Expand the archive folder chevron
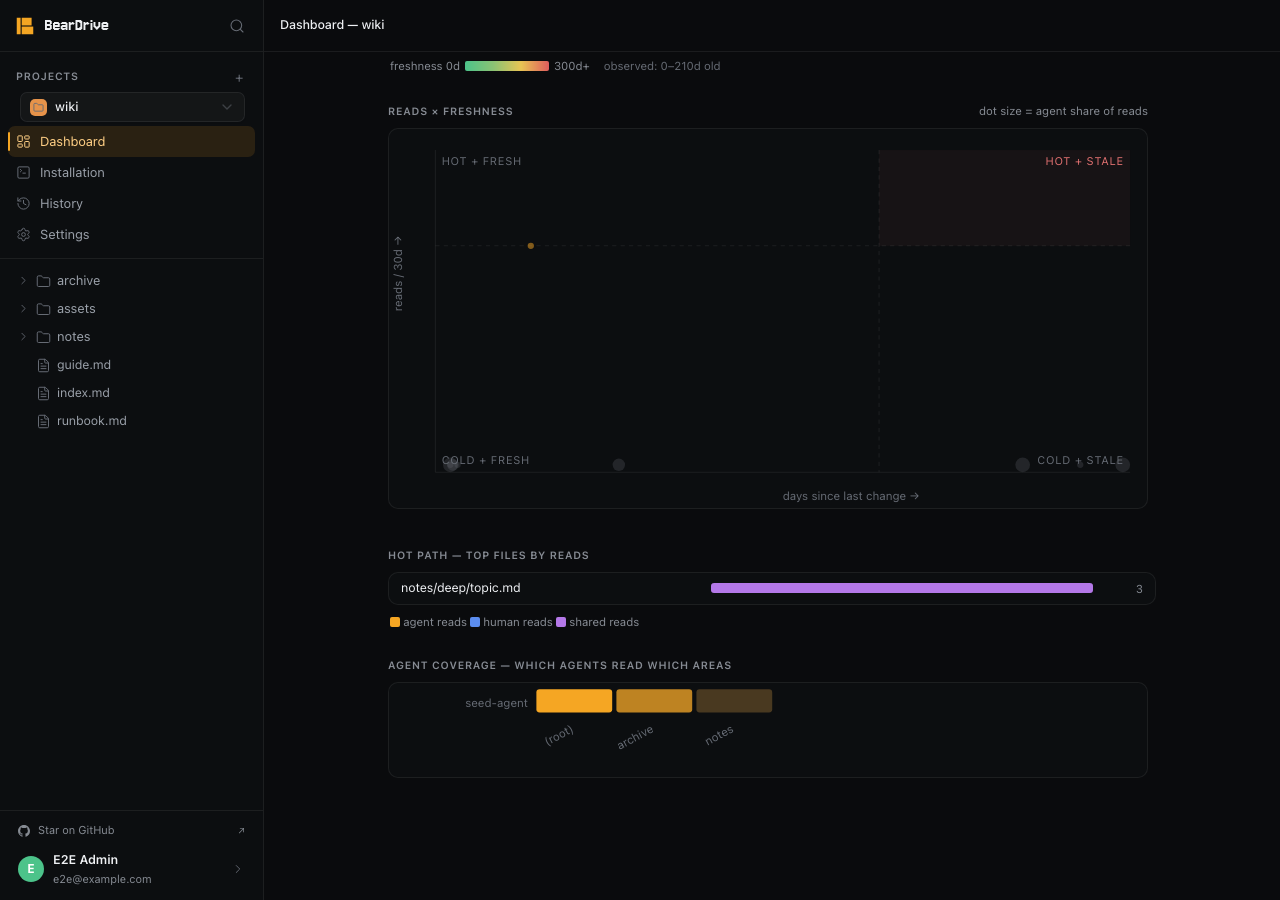This screenshot has height=900, width=1280. click(23, 281)
